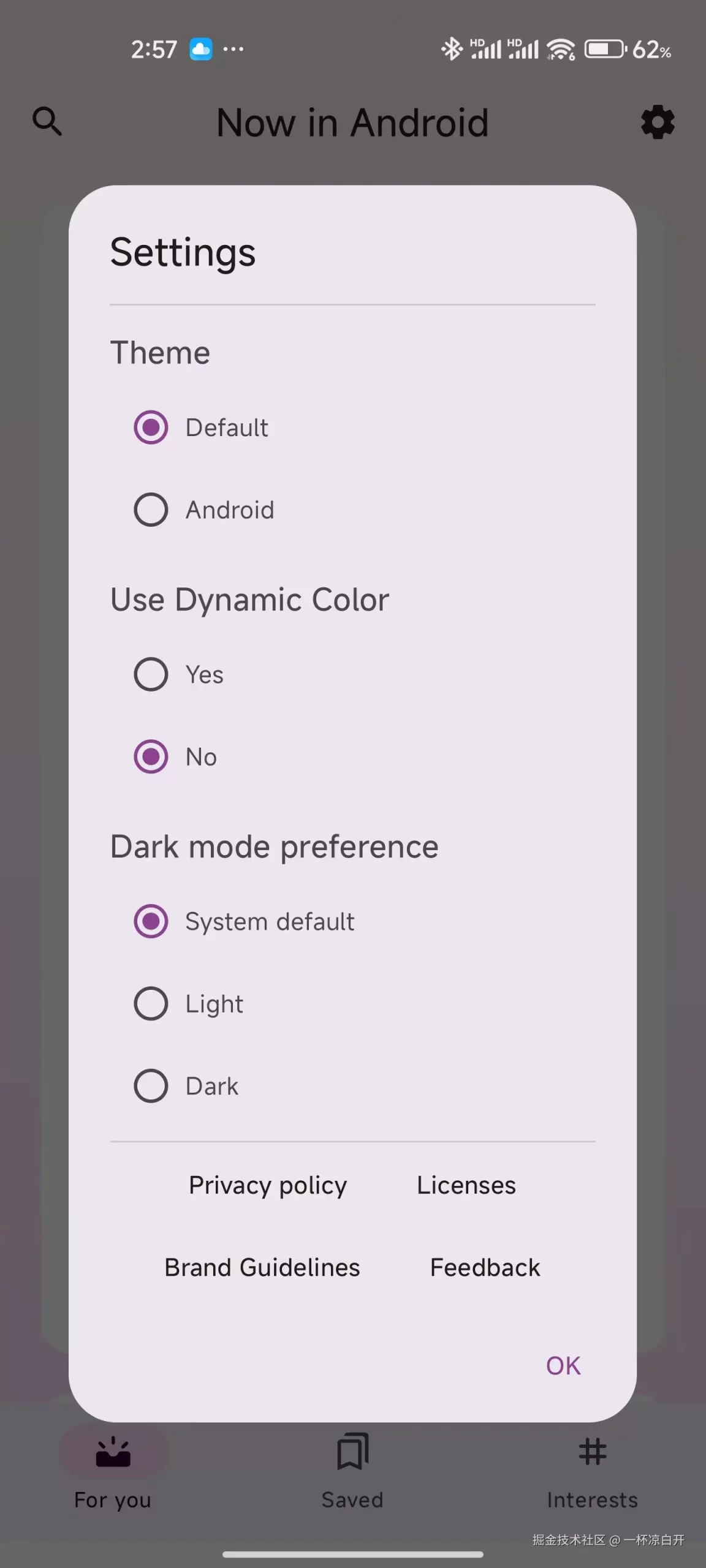
Task: Open the Privacy policy link
Action: point(268,1185)
